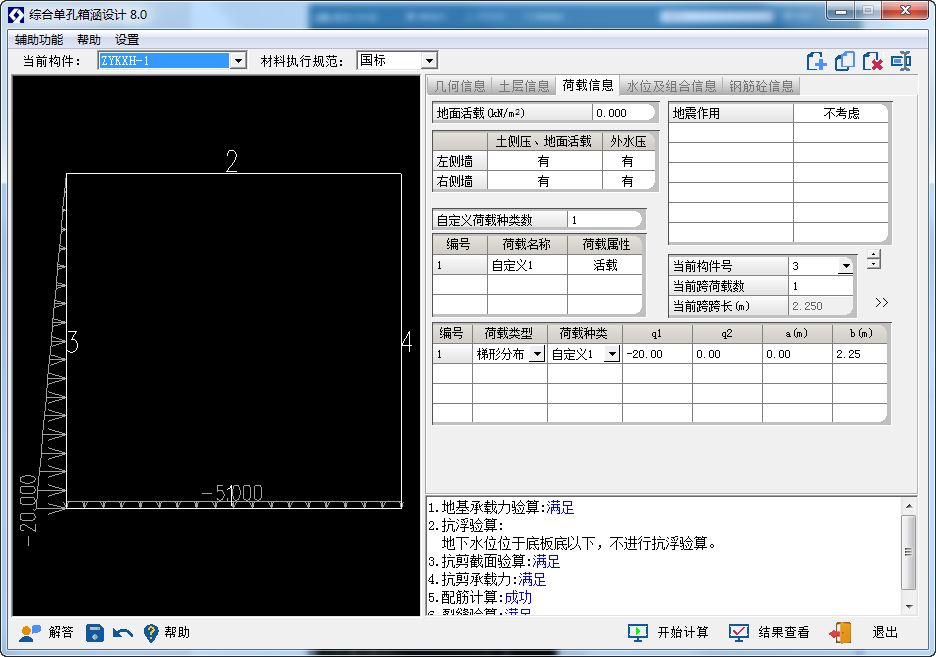Click 左侧墙 土侧压 cell 有

(x=544, y=161)
